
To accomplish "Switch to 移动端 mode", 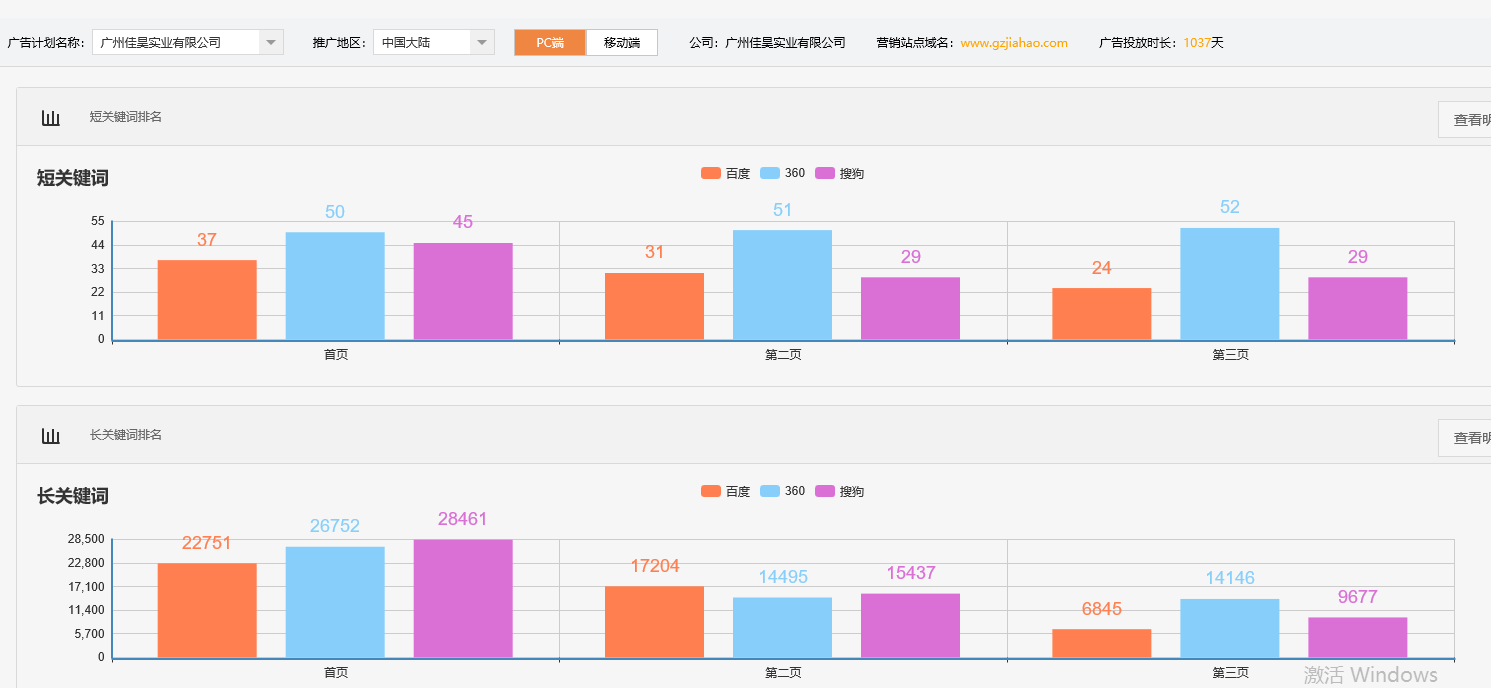I will tap(622, 43).
